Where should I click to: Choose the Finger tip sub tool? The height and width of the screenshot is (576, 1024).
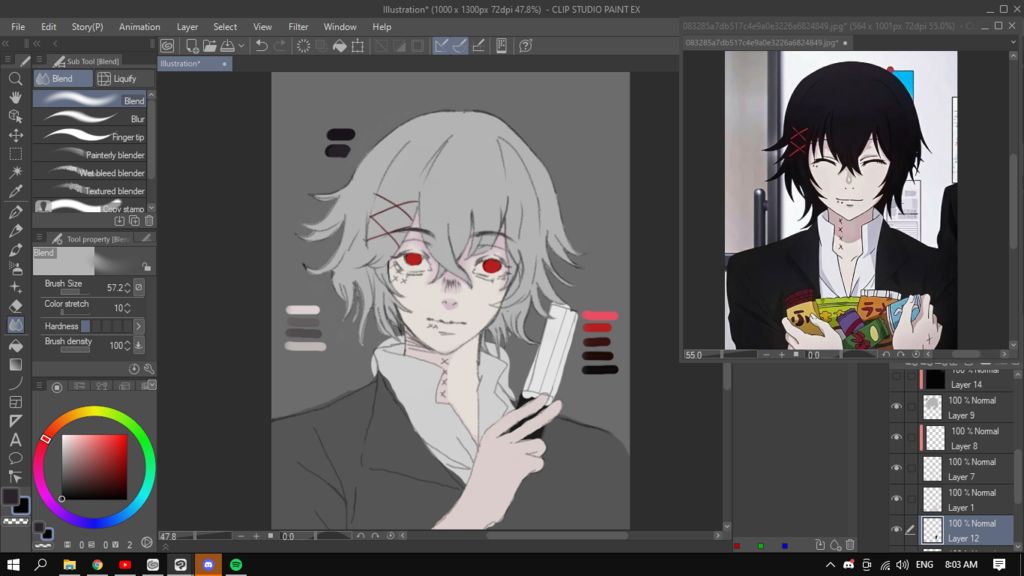[90, 136]
